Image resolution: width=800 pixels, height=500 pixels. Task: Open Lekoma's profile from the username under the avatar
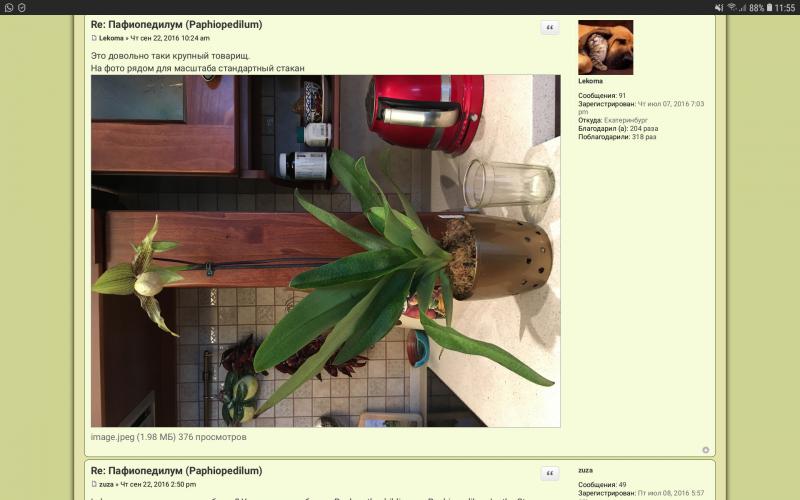(x=590, y=81)
